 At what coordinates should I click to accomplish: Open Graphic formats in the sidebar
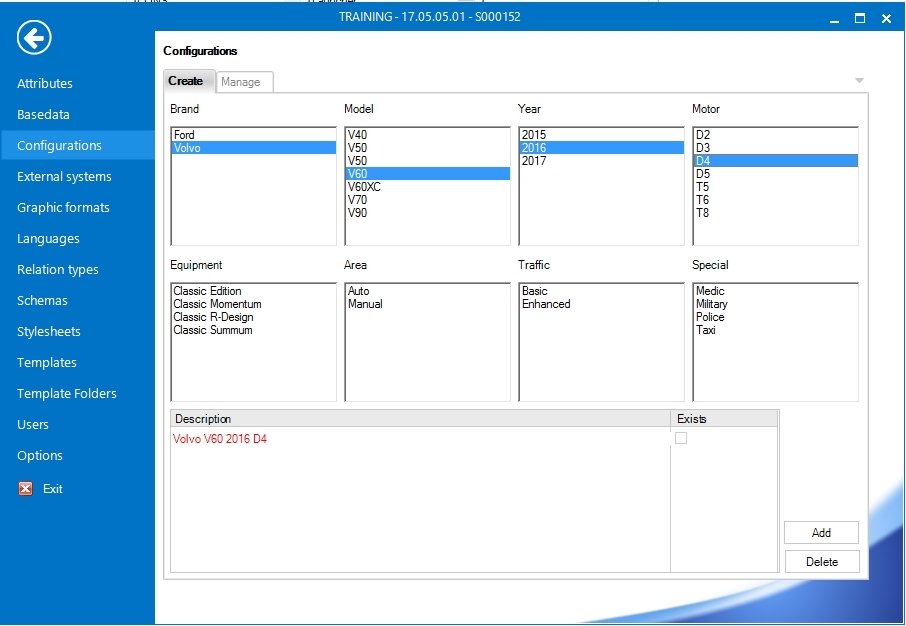(63, 208)
